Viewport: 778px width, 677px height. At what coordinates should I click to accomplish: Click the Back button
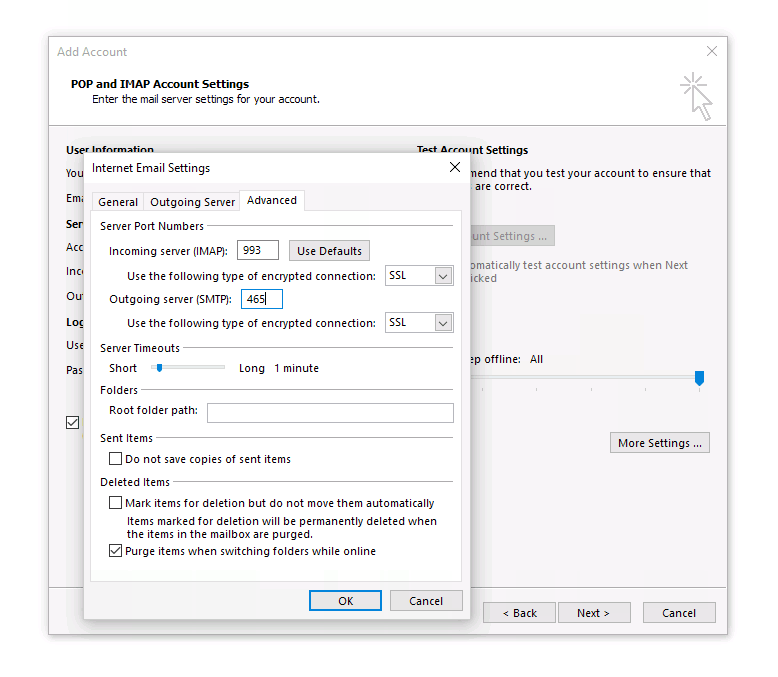(x=519, y=613)
